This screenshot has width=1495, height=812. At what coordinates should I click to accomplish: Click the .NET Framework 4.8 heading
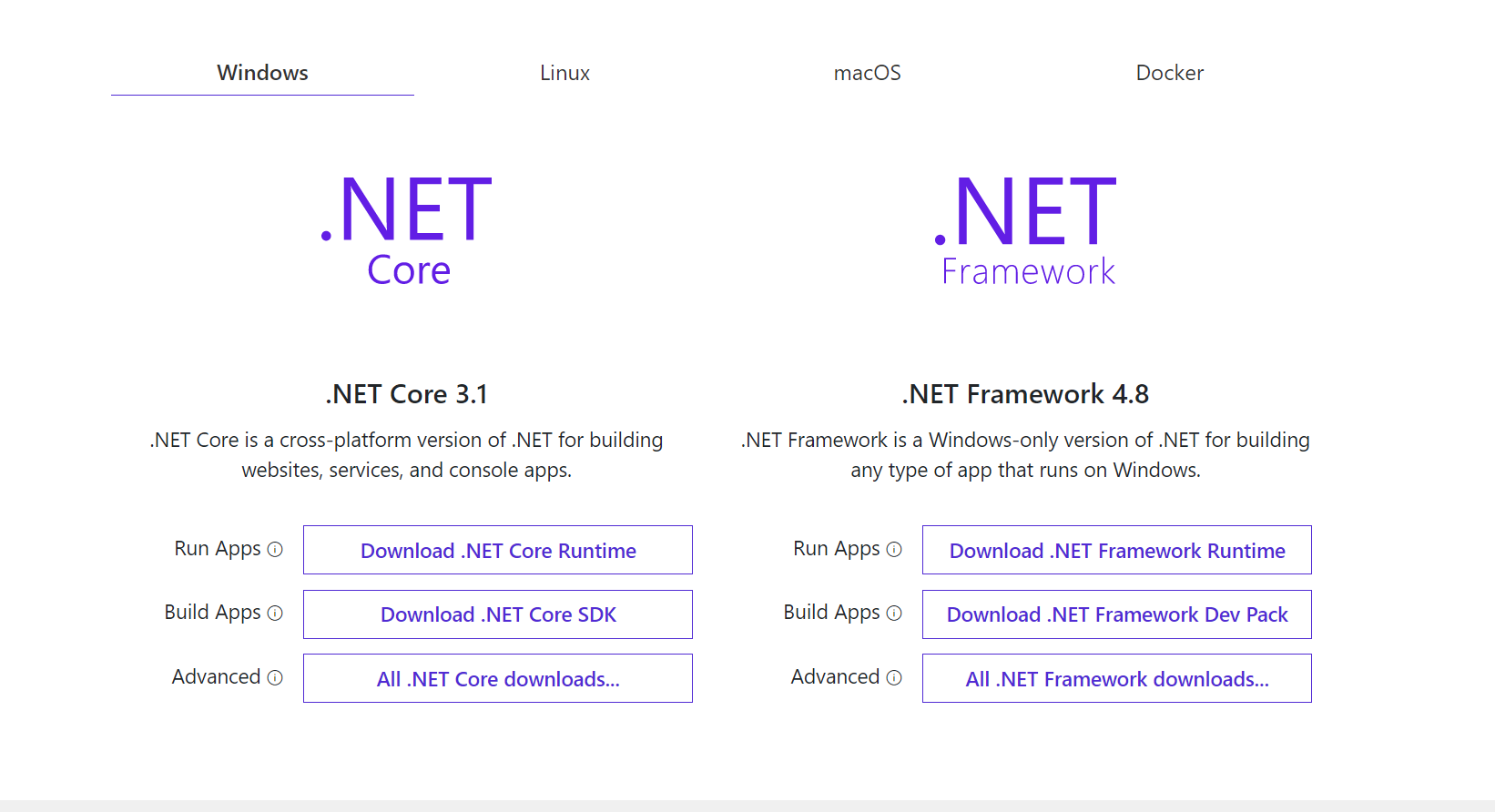pyautogui.click(x=1026, y=394)
